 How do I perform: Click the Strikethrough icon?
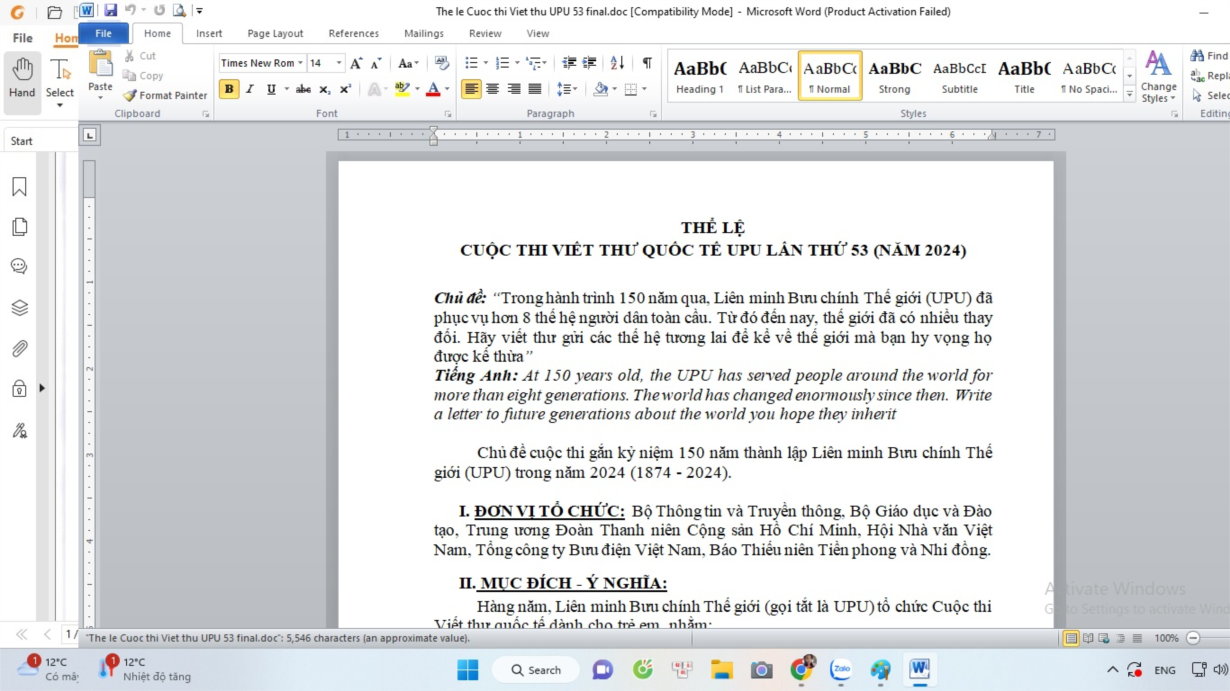[x=303, y=90]
